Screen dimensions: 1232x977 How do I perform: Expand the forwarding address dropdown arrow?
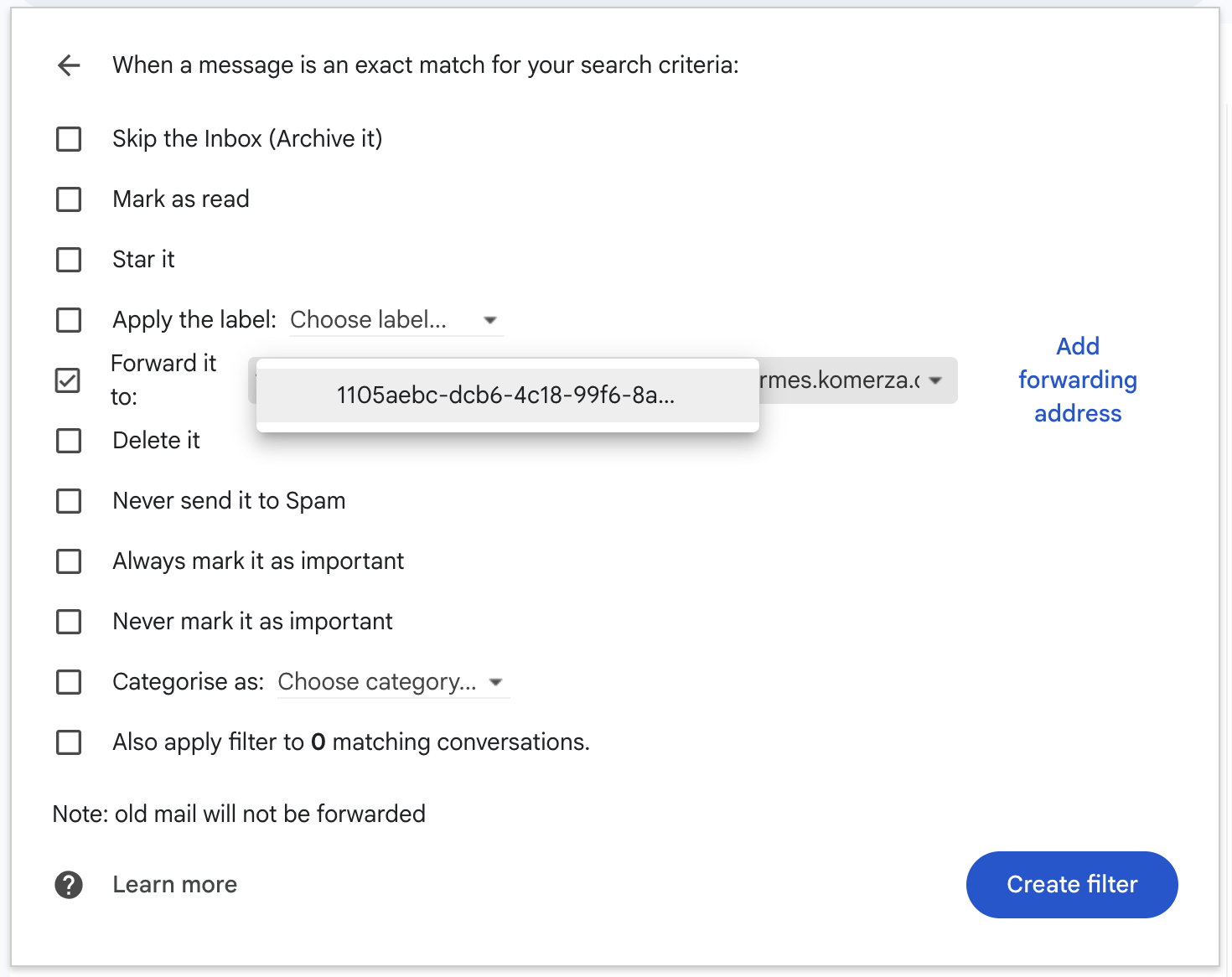(x=935, y=380)
